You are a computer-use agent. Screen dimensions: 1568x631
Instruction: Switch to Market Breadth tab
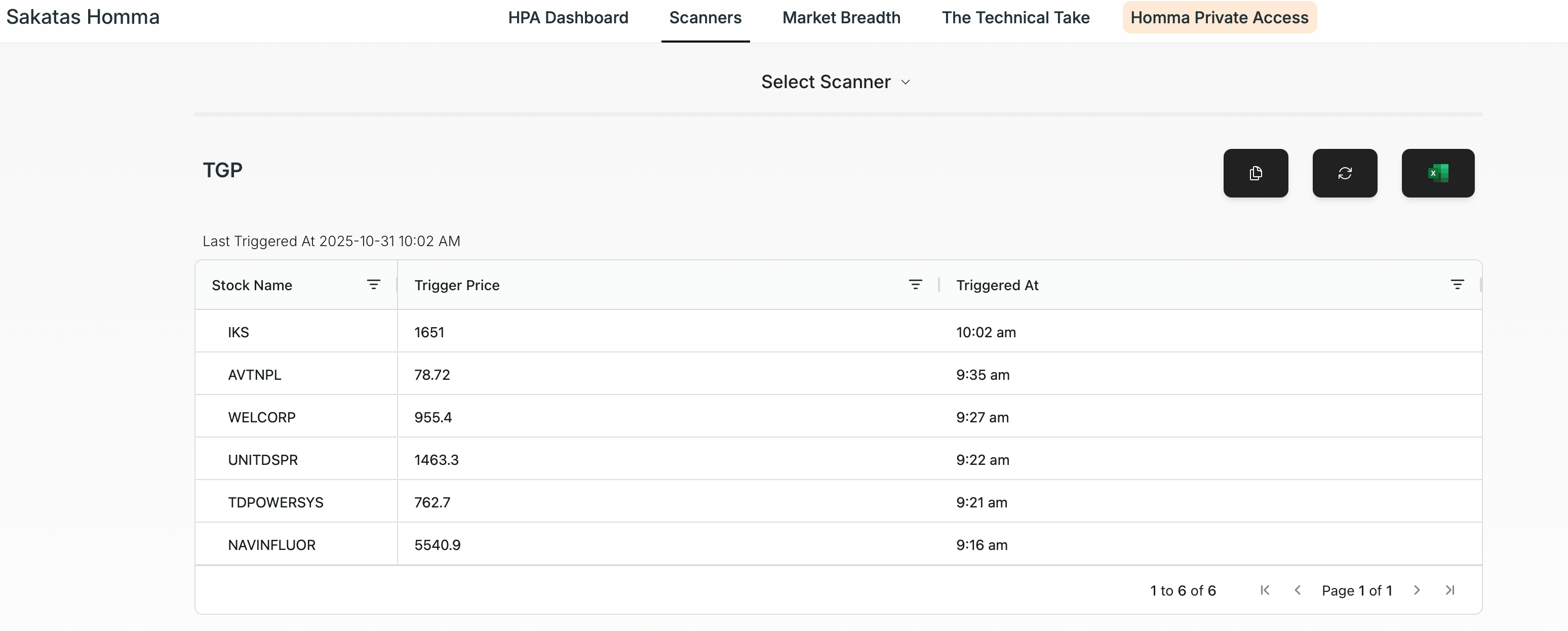[x=841, y=18]
